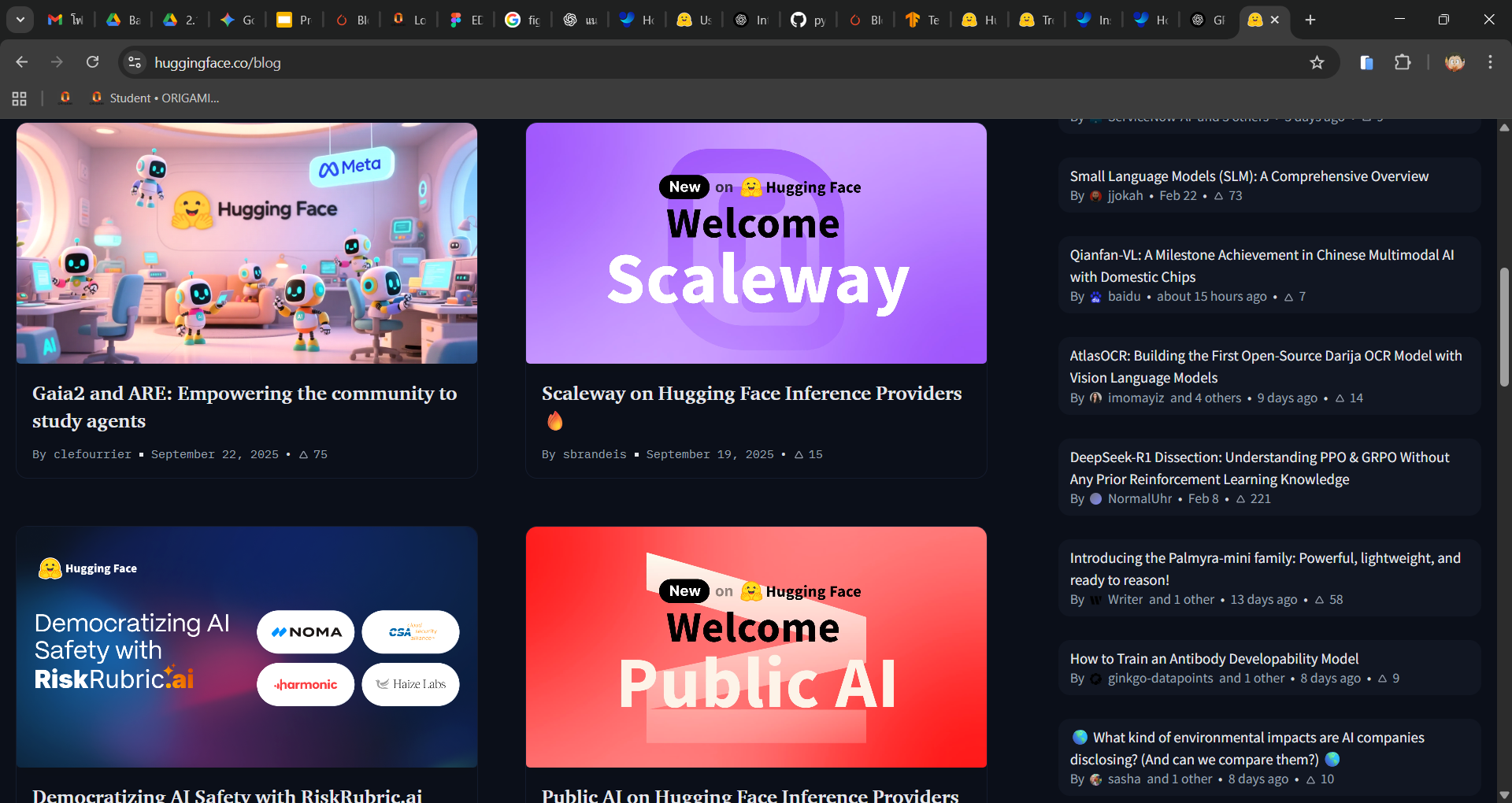Click the Scaleway welcome banner image
Screen dimensions: 1512x803
tap(756, 243)
